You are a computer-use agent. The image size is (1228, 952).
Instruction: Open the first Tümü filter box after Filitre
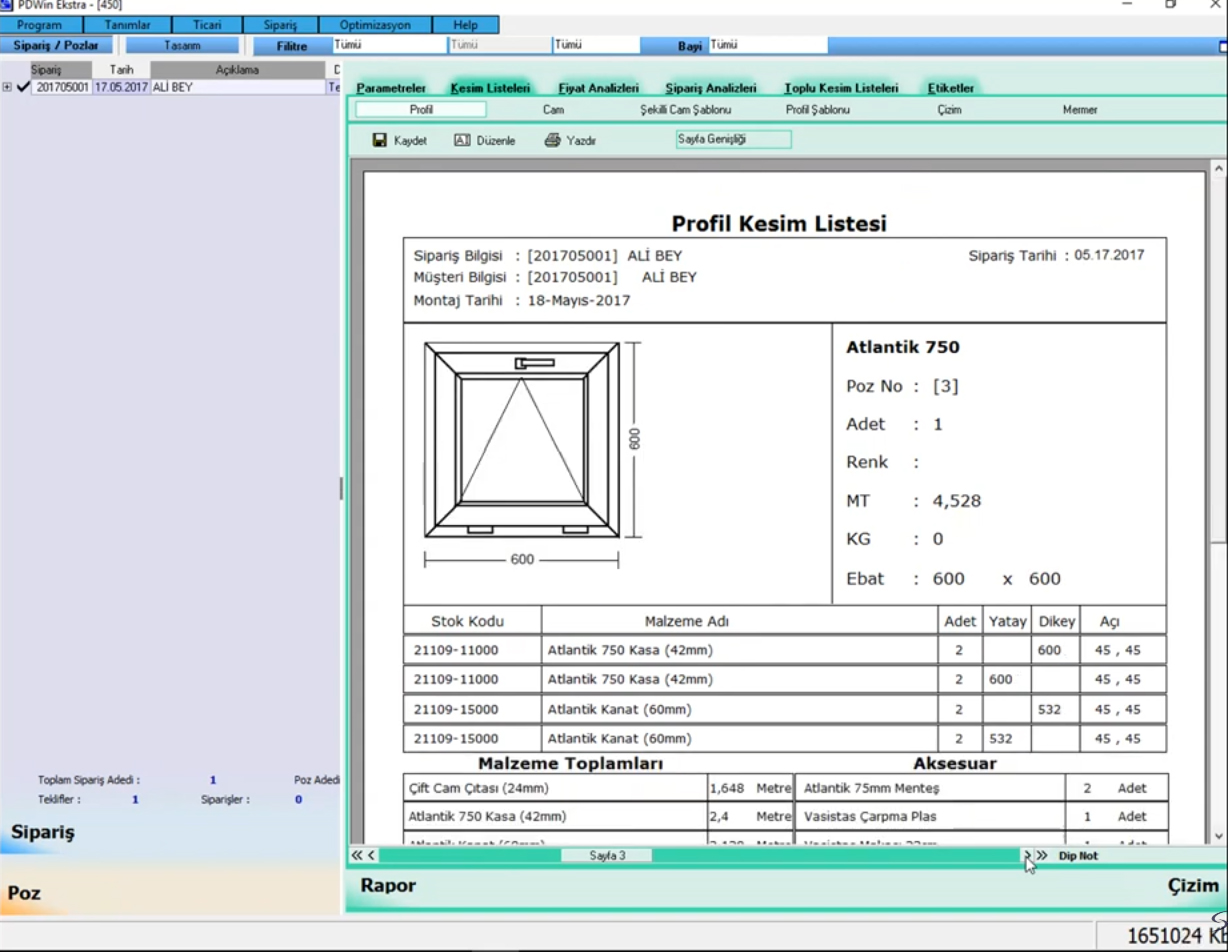(389, 45)
